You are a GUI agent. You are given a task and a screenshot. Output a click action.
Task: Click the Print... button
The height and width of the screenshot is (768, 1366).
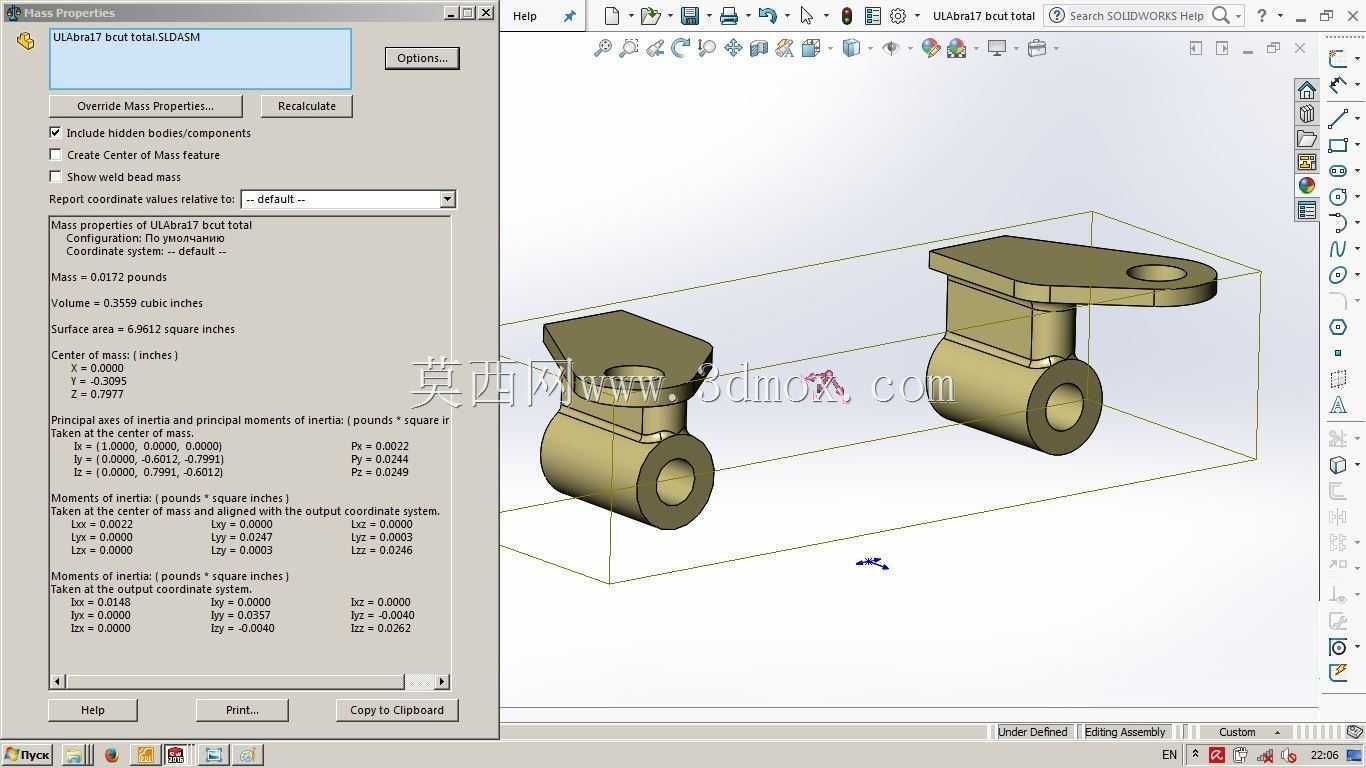click(242, 710)
